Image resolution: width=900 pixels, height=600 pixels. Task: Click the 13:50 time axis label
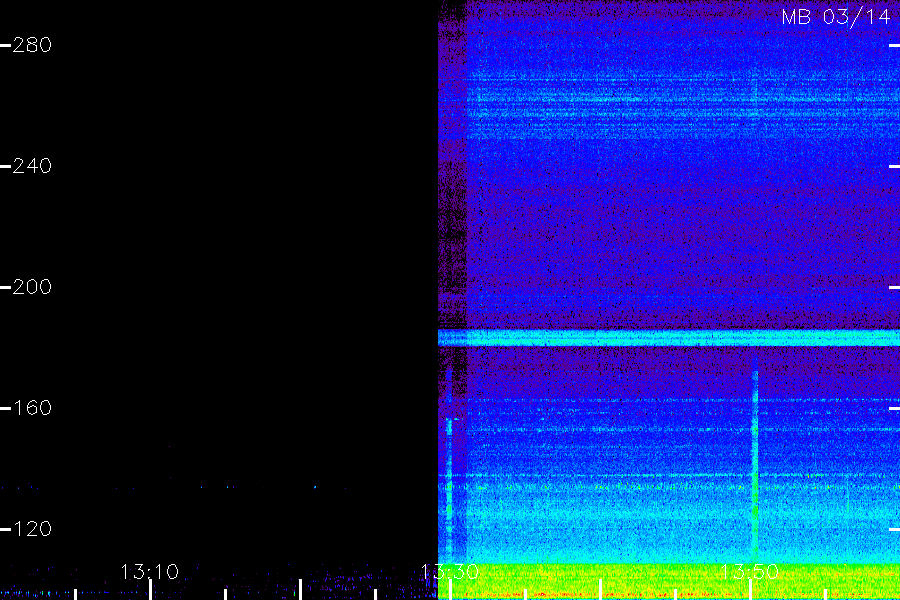click(750, 572)
